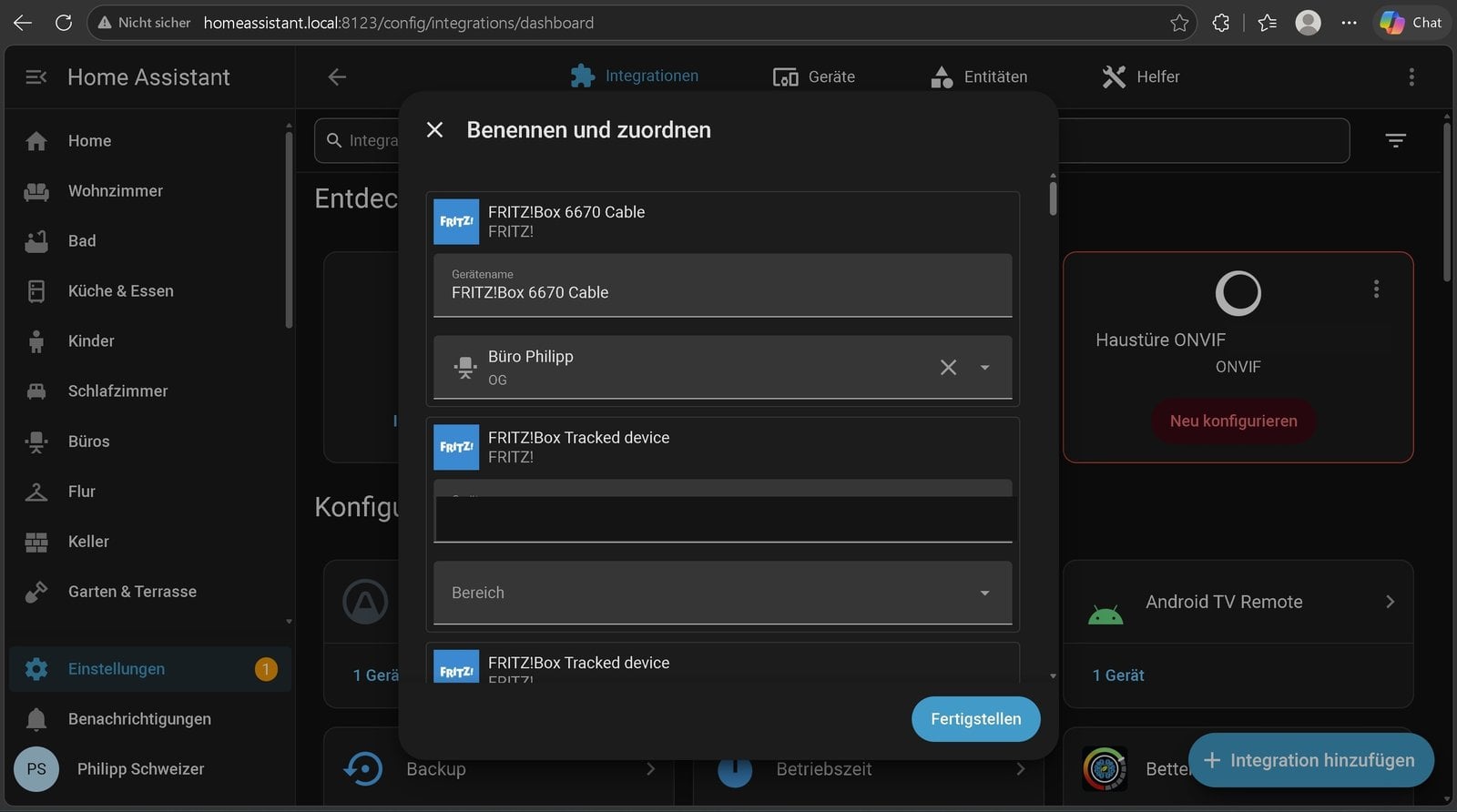Open Betriebszeit integration chevron
The image size is (1457, 812).
(1021, 769)
